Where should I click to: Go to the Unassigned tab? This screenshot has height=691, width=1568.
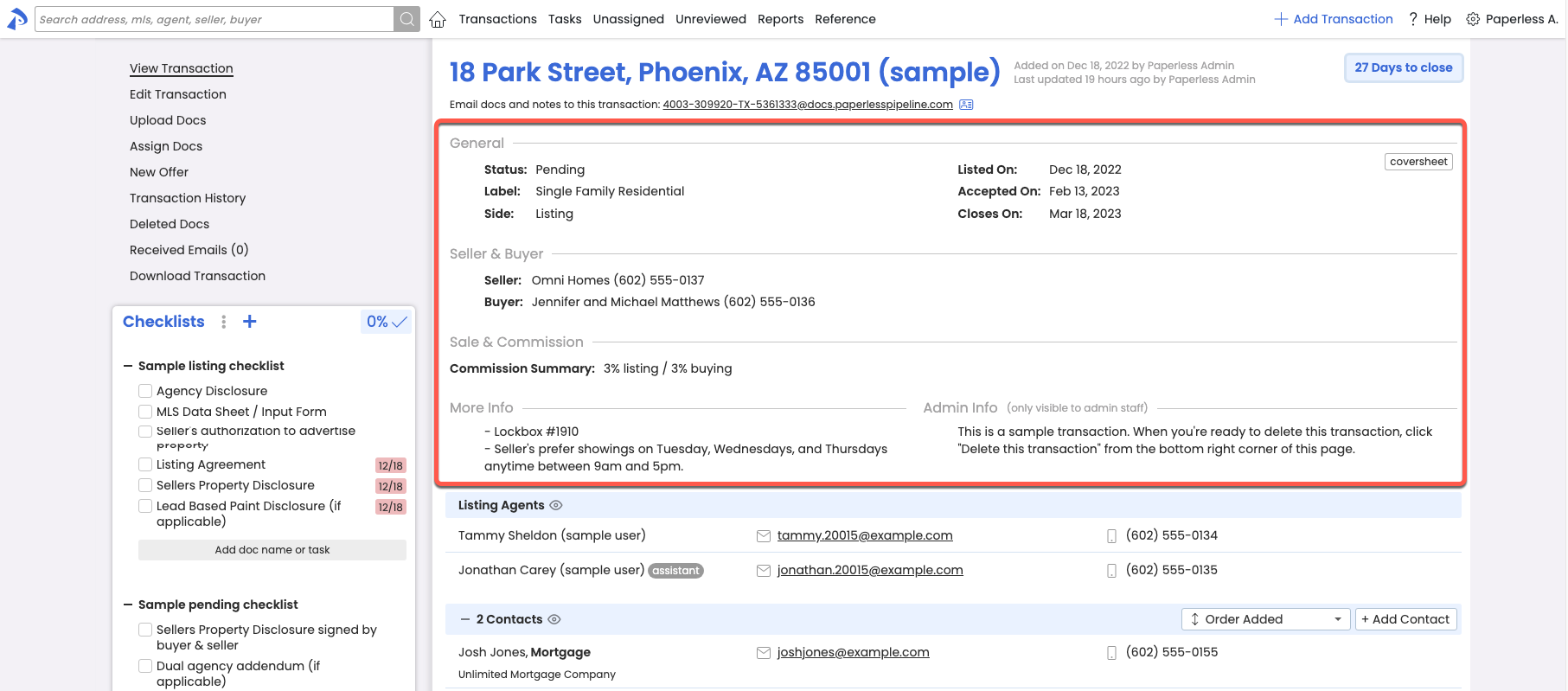coord(629,19)
